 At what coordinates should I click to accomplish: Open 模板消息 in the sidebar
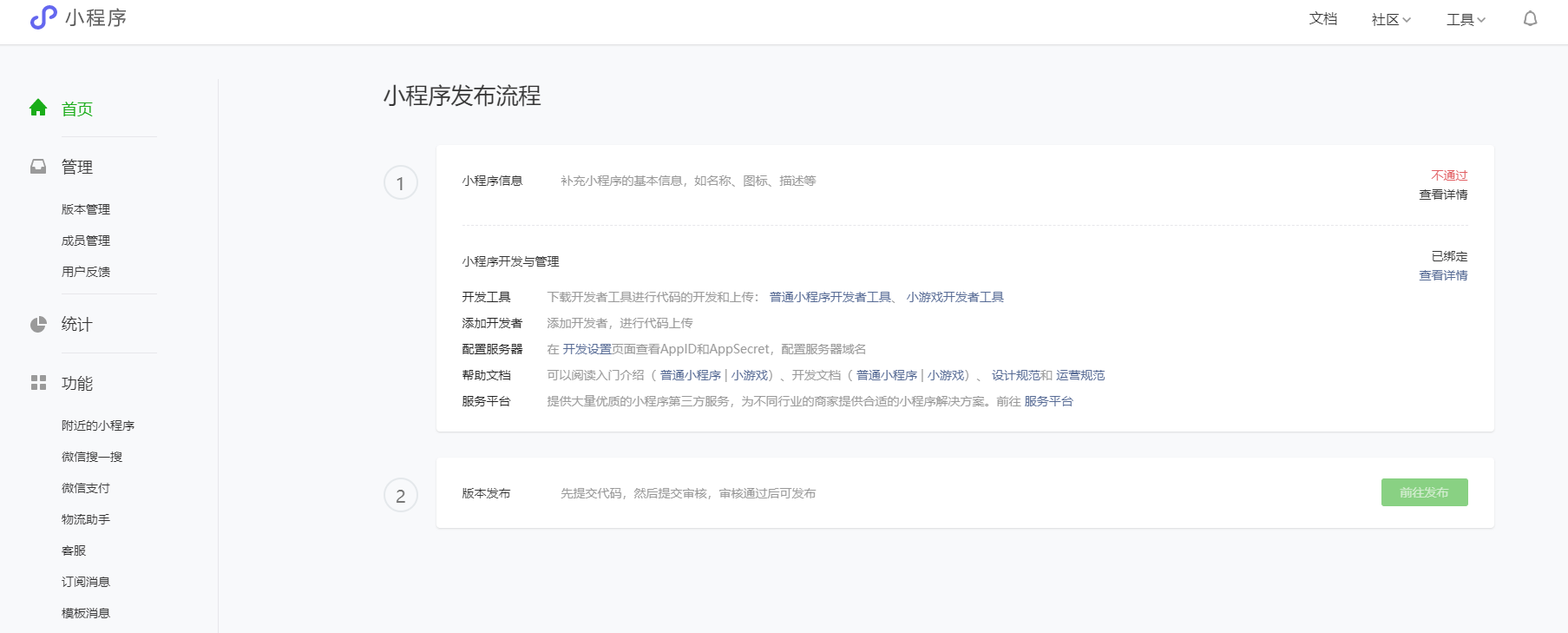click(86, 613)
